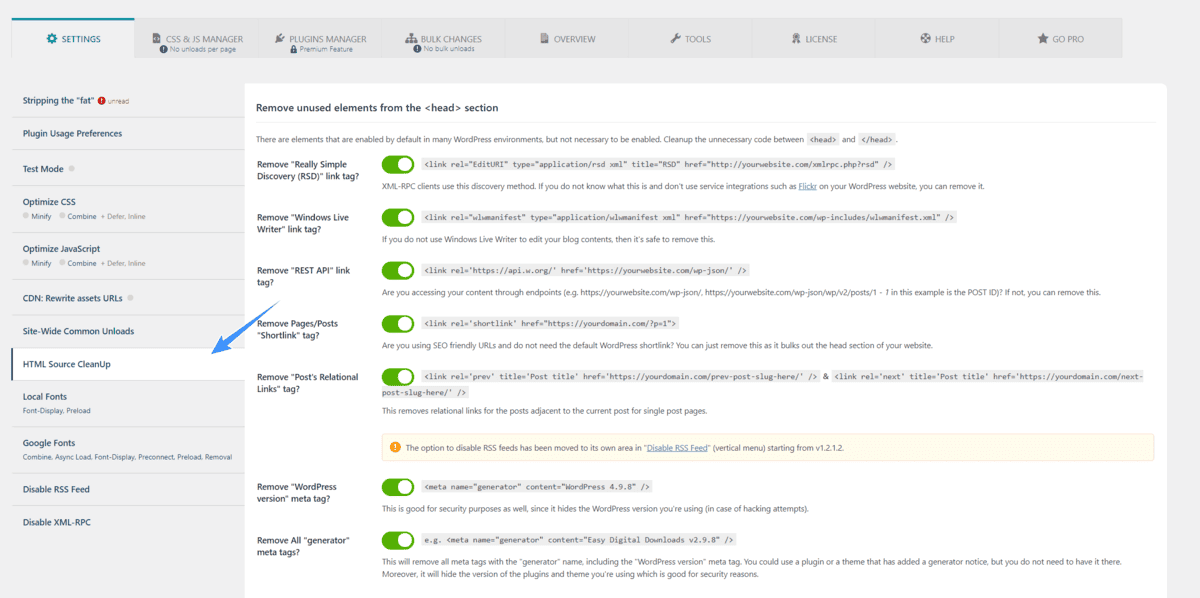Click the inline </head> code tag
The image size is (1200, 598).
877,139
